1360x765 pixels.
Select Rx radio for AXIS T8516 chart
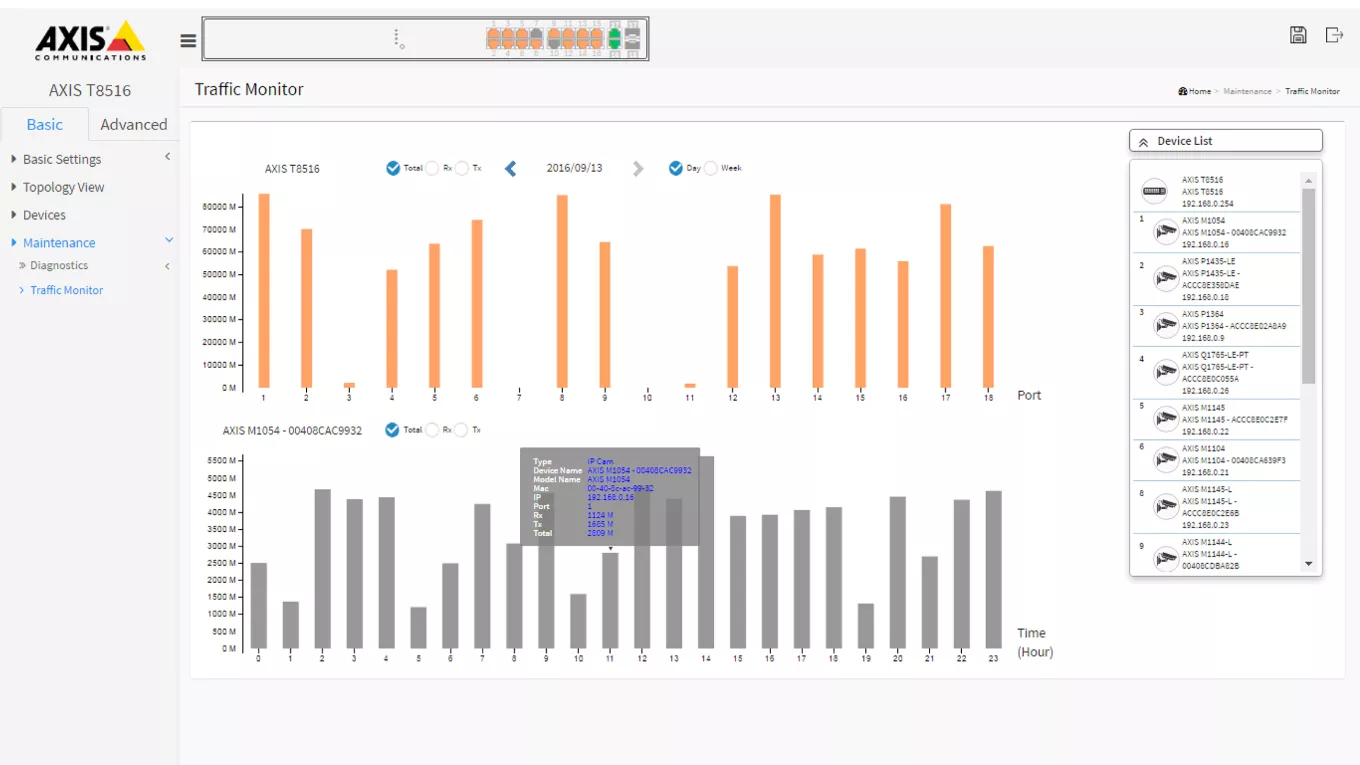point(432,169)
